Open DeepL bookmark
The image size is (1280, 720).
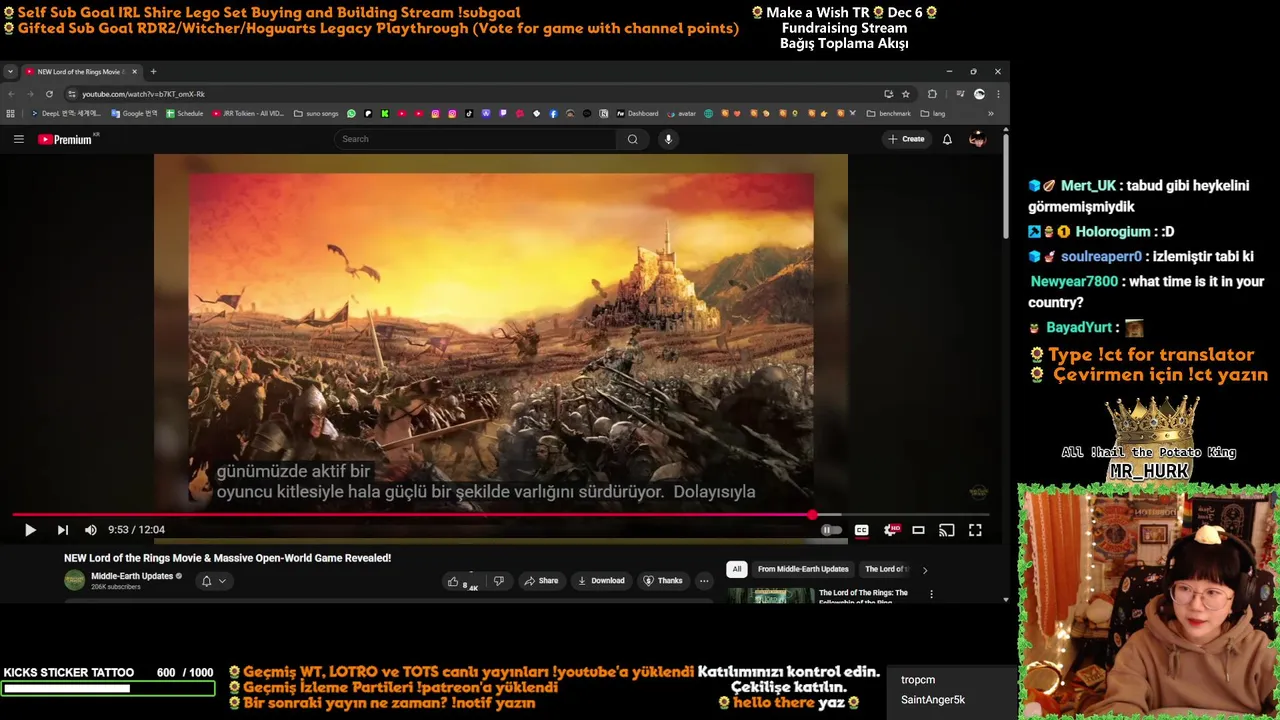pos(67,113)
